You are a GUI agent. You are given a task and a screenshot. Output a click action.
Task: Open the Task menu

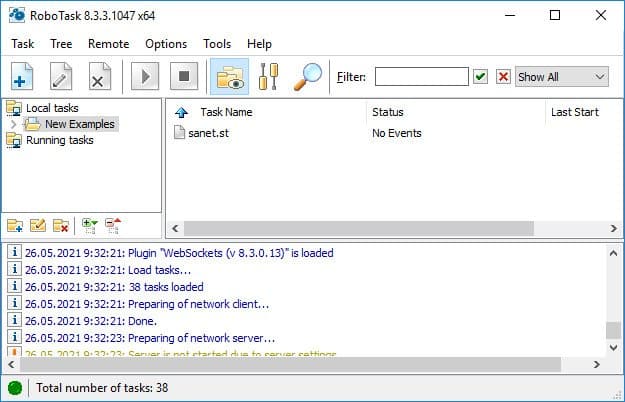[x=22, y=44]
